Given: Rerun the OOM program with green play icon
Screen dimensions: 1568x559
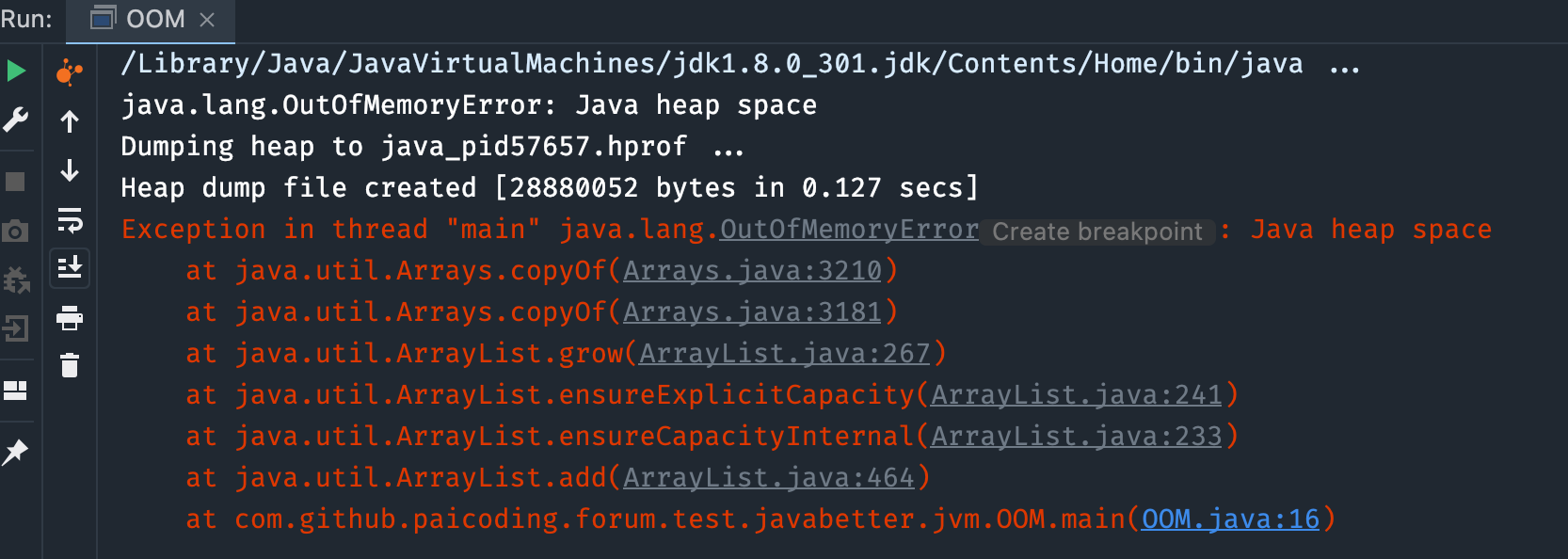Looking at the screenshot, I should coord(16,71).
